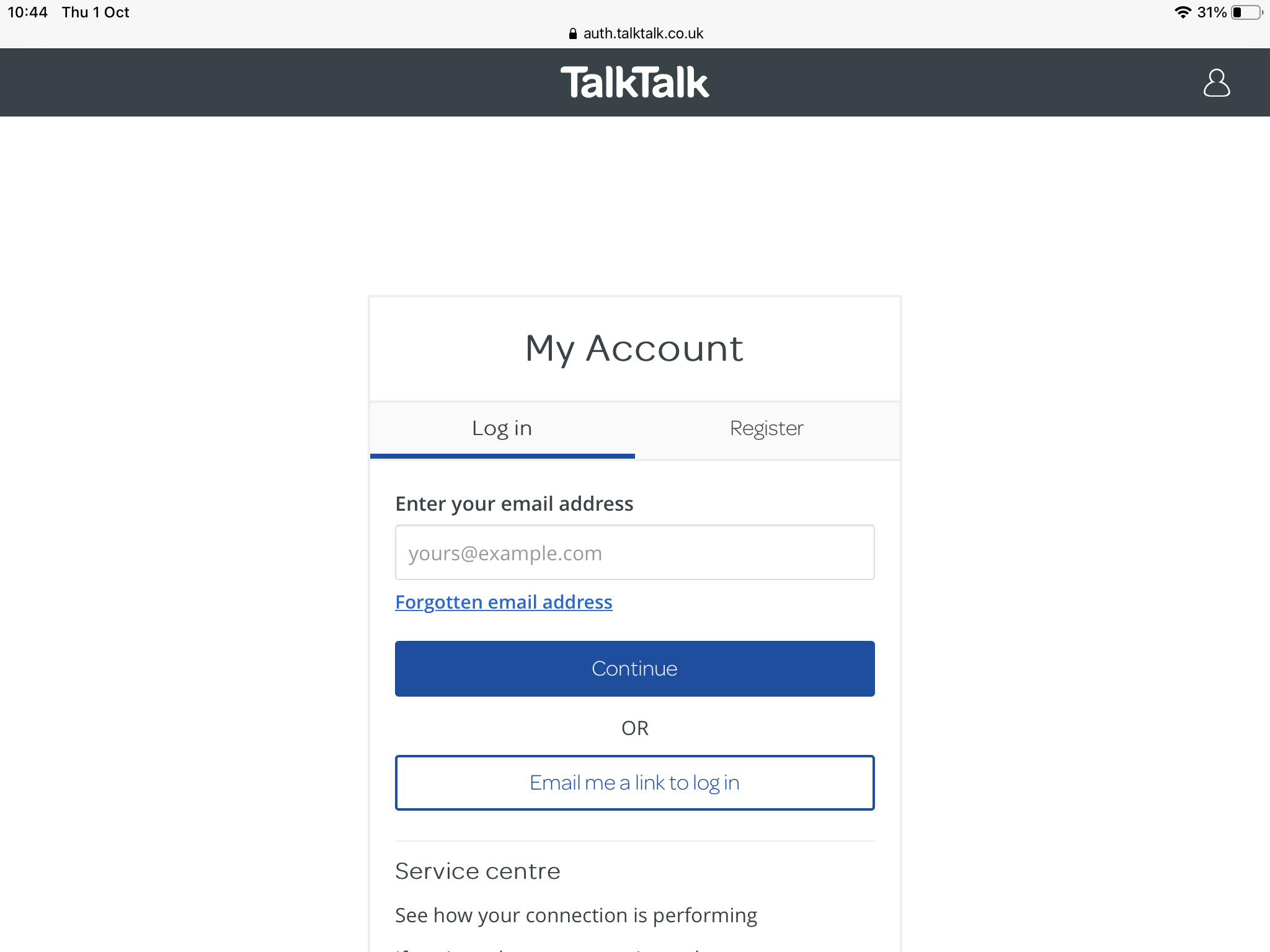The width and height of the screenshot is (1270, 952).
Task: Click the TalkTalk logo
Action: click(x=634, y=83)
